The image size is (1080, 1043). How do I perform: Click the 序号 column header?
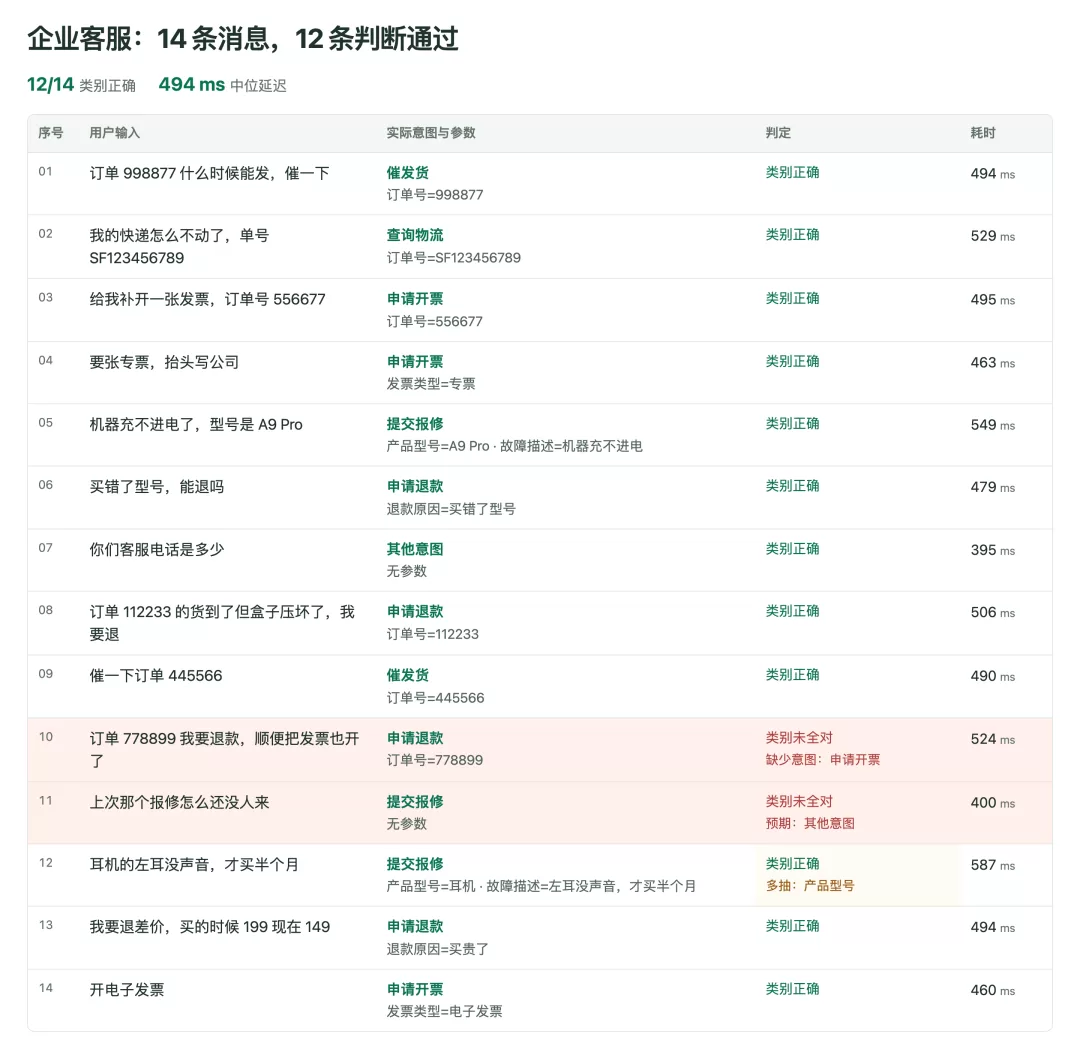tap(50, 133)
